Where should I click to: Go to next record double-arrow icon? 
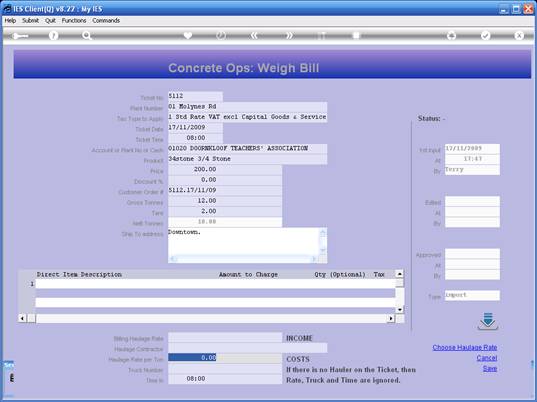tap(289, 35)
